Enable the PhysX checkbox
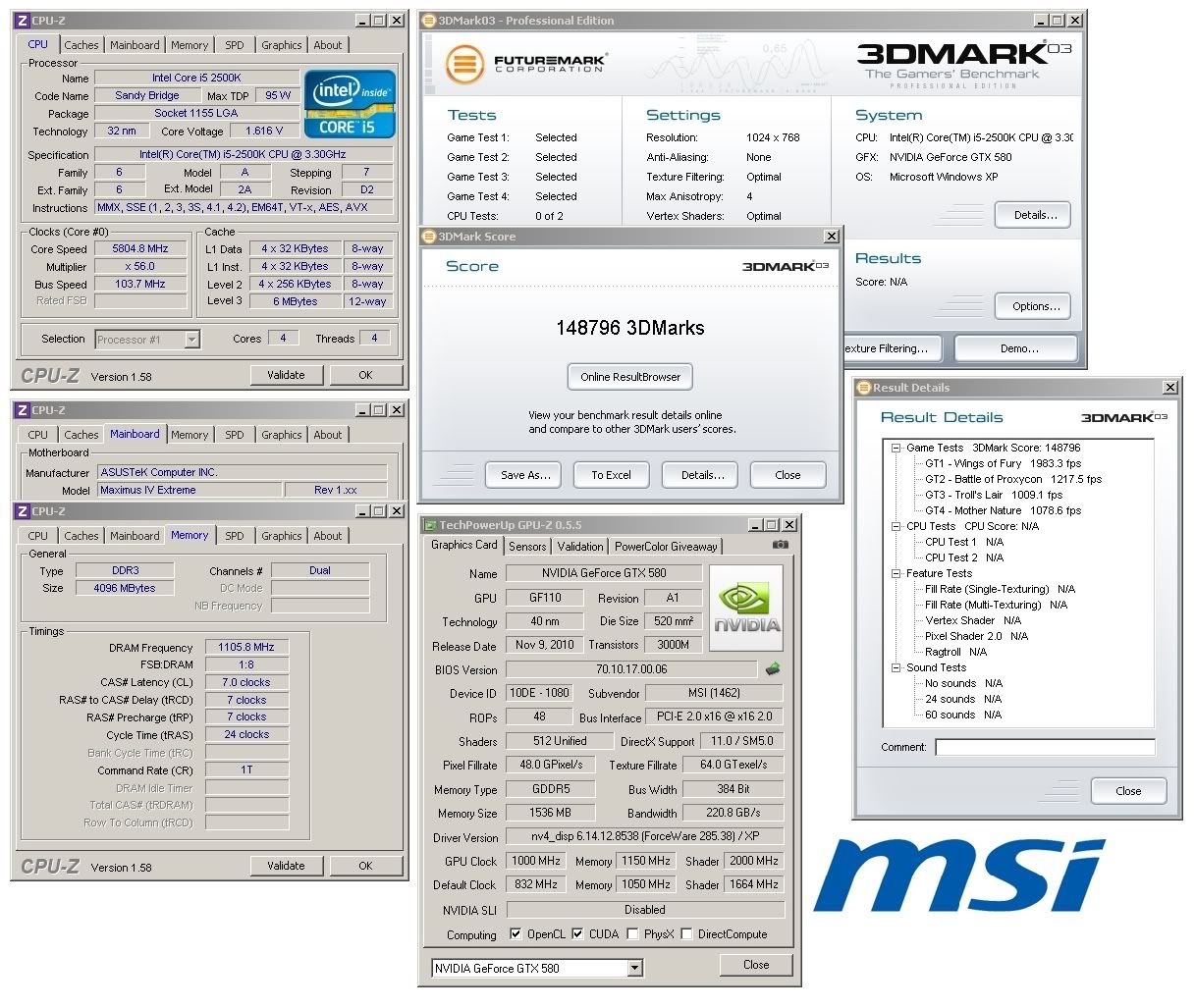Image resolution: width=1195 pixels, height=1008 pixels. [x=632, y=934]
